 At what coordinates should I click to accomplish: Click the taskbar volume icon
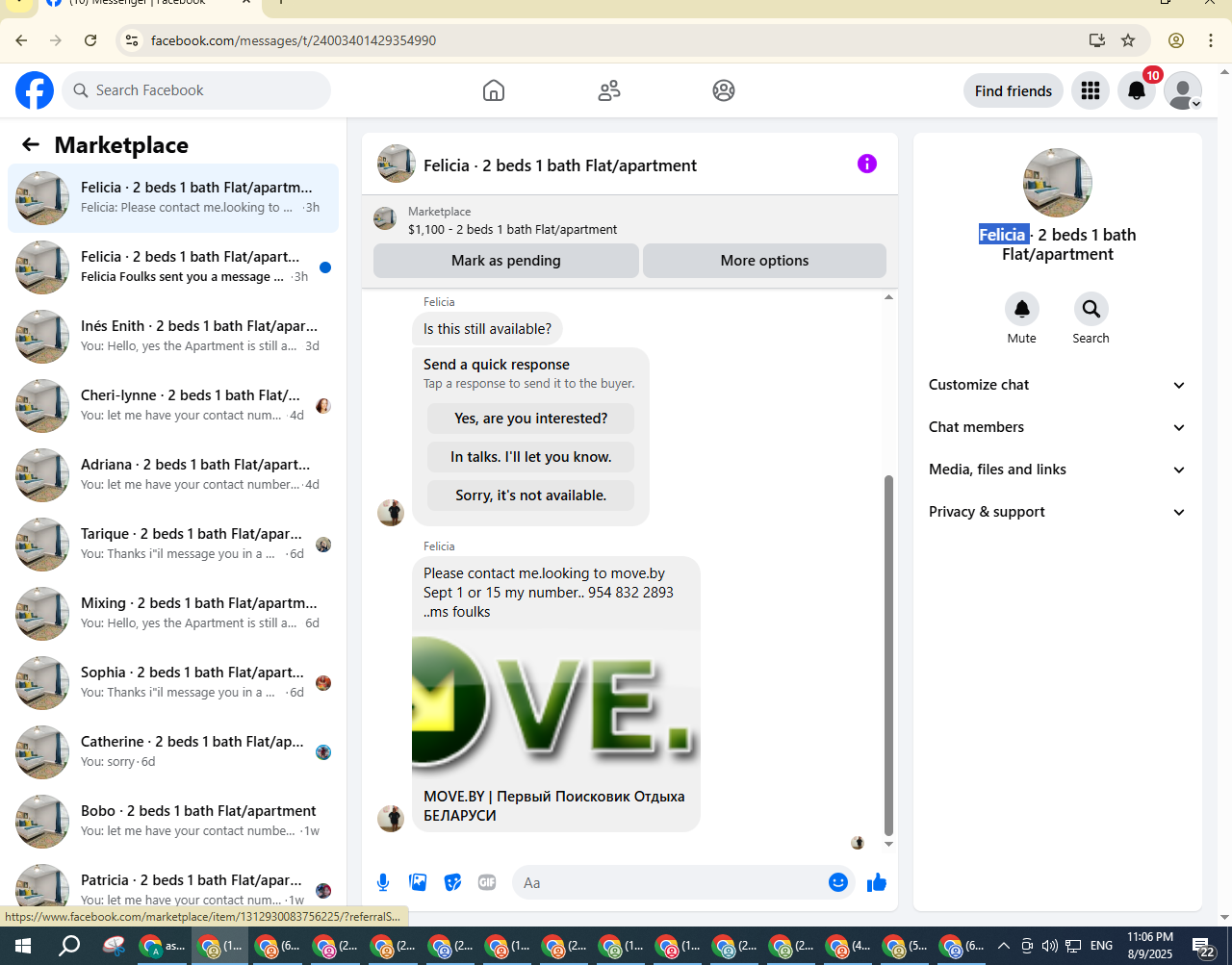[1049, 946]
